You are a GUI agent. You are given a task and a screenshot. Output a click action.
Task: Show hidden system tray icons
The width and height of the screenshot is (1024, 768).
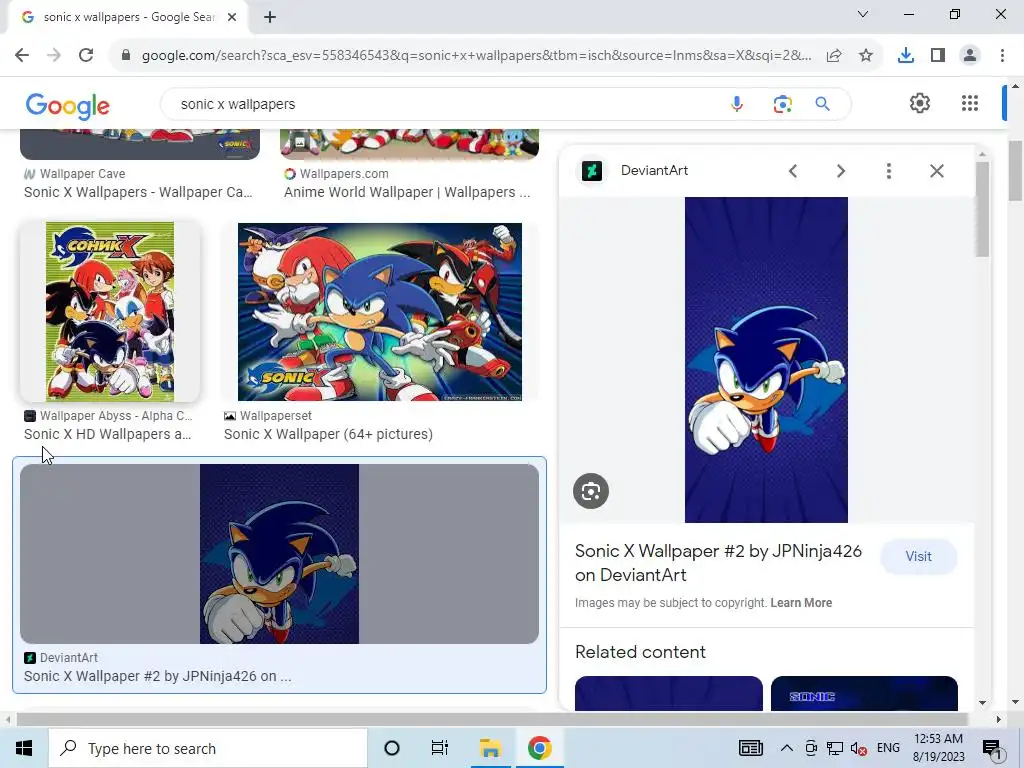click(x=787, y=748)
